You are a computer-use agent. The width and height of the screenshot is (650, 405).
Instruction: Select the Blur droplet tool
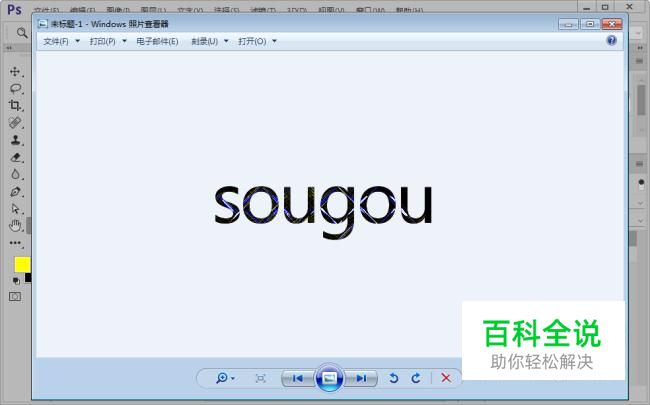click(x=15, y=174)
